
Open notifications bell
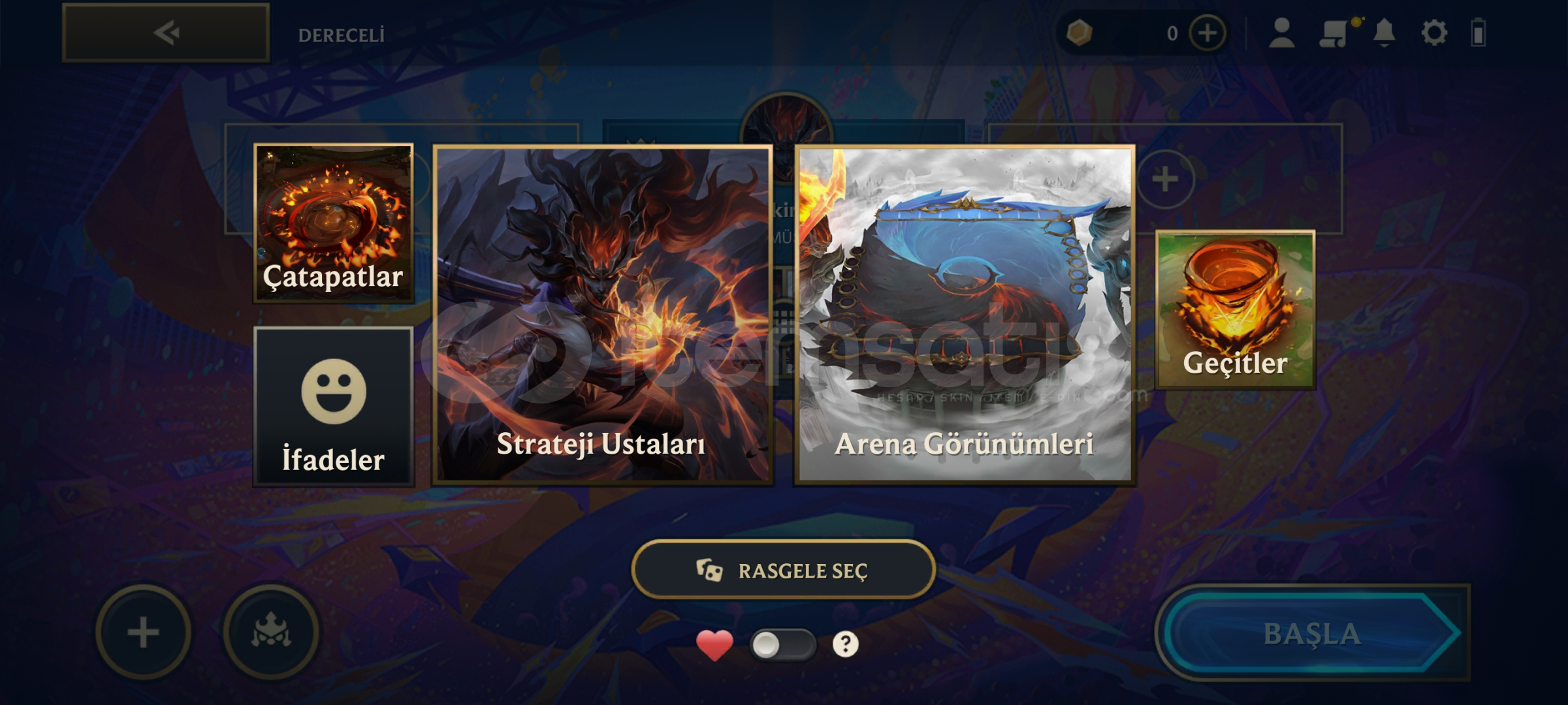point(1384,33)
